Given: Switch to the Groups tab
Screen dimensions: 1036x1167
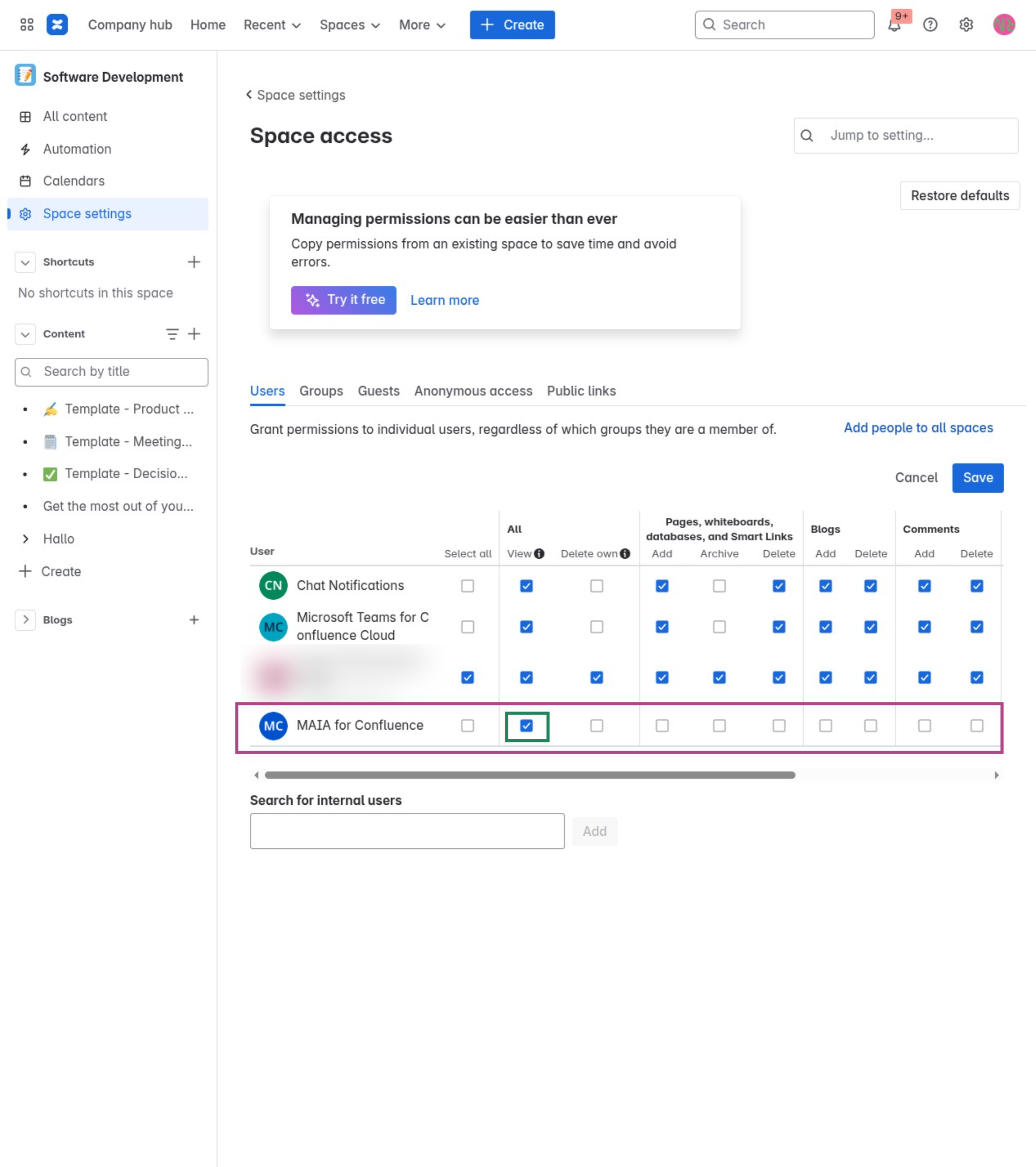Looking at the screenshot, I should [x=321, y=391].
